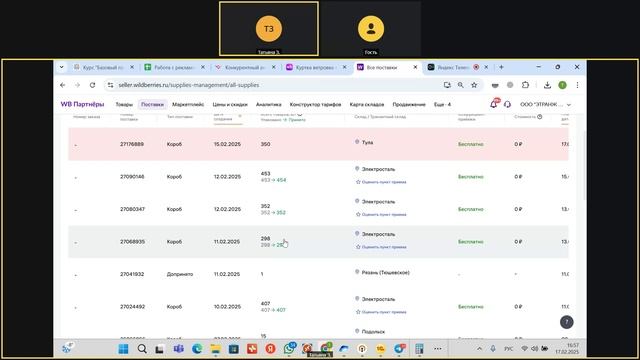Screen dimensions: 640x360
Task: Click the speaker volume tray icon
Action: coord(535,349)
